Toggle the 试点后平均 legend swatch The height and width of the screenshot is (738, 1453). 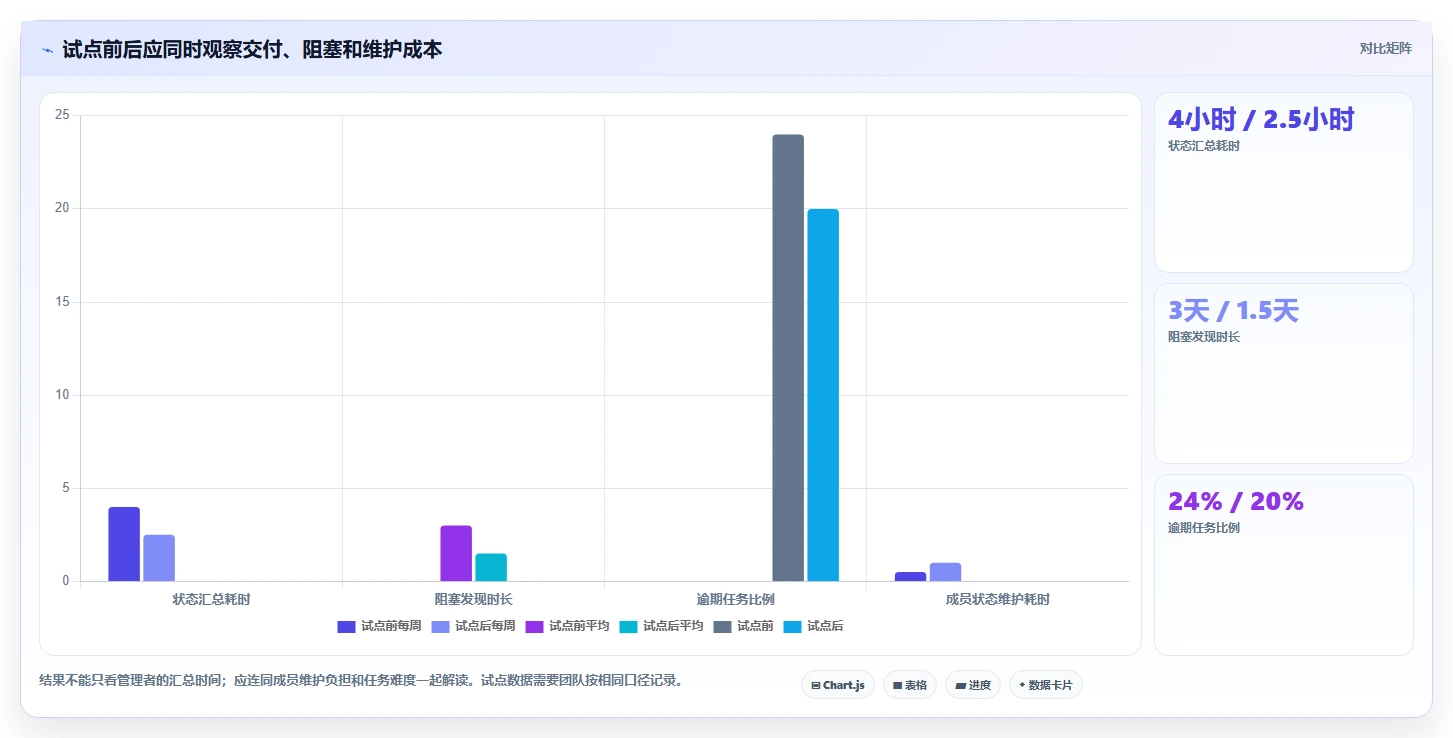pyautogui.click(x=628, y=626)
